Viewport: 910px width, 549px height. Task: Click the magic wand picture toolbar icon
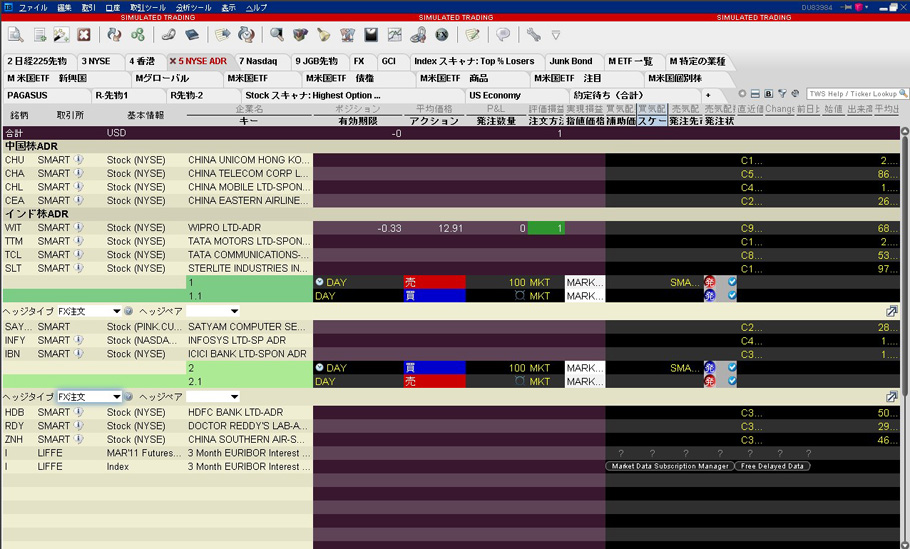coord(61,35)
